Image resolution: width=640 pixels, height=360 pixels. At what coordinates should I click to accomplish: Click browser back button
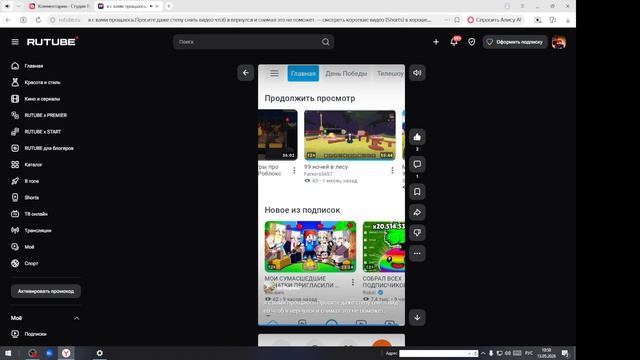[x=8, y=20]
